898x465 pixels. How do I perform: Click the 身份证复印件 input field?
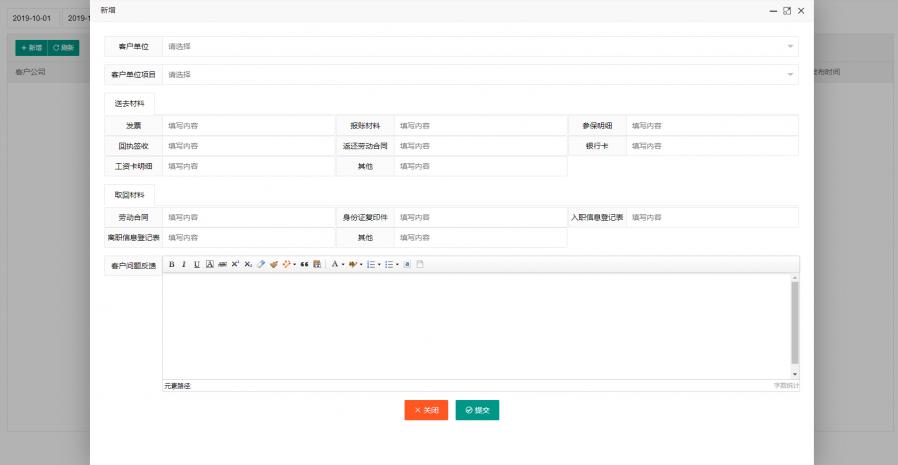480,217
